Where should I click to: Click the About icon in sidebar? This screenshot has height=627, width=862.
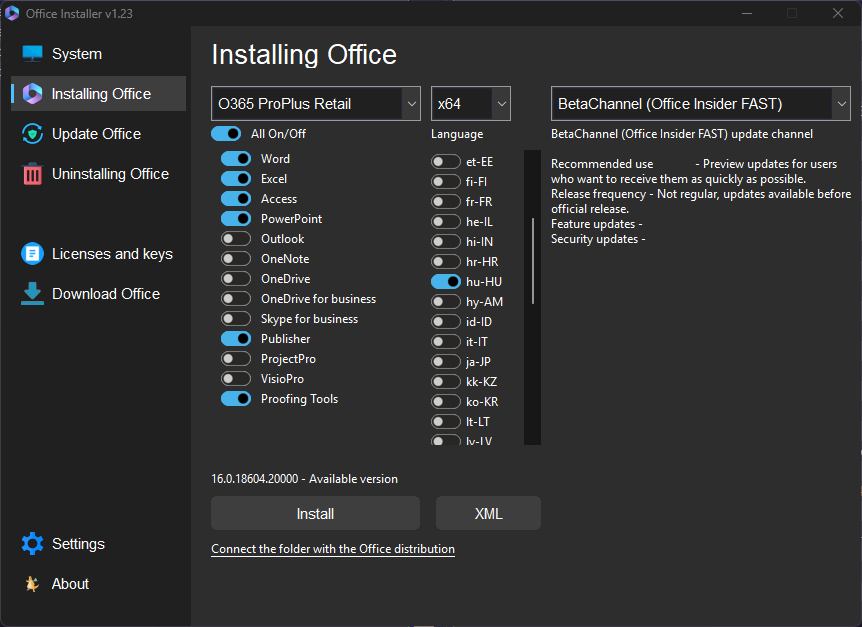(32, 584)
